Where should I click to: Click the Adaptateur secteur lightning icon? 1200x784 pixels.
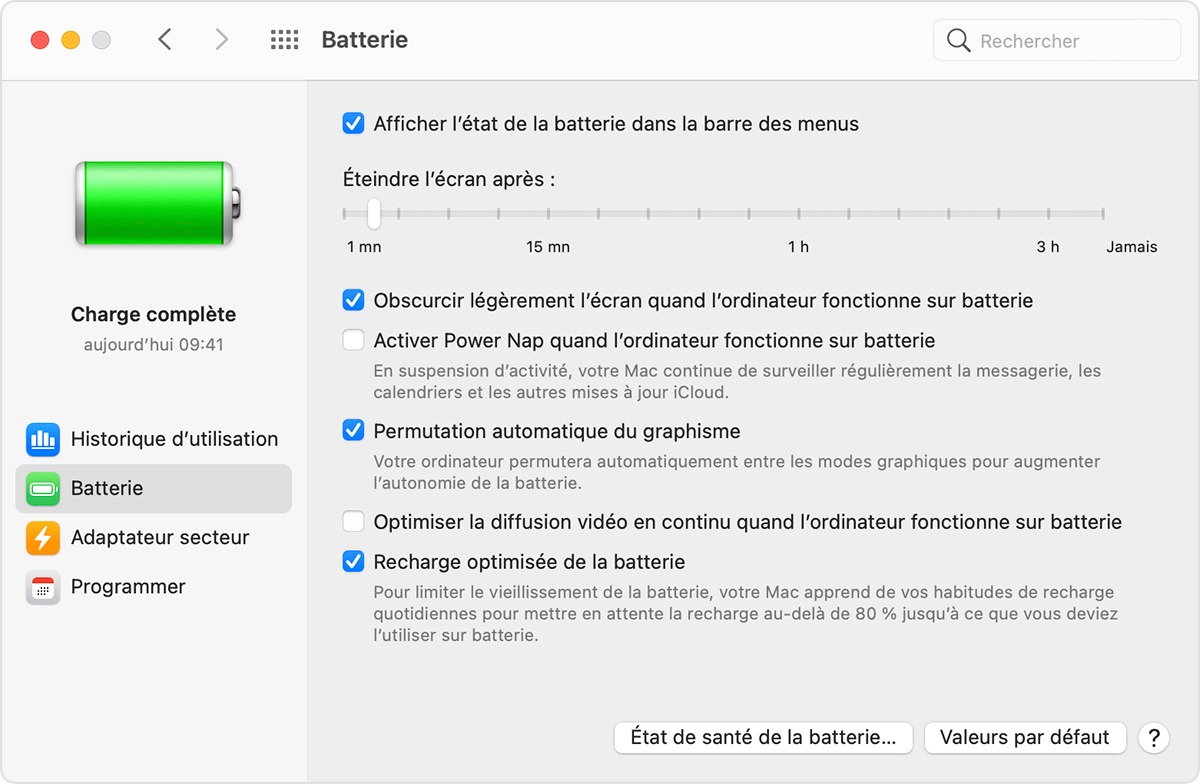click(x=43, y=538)
